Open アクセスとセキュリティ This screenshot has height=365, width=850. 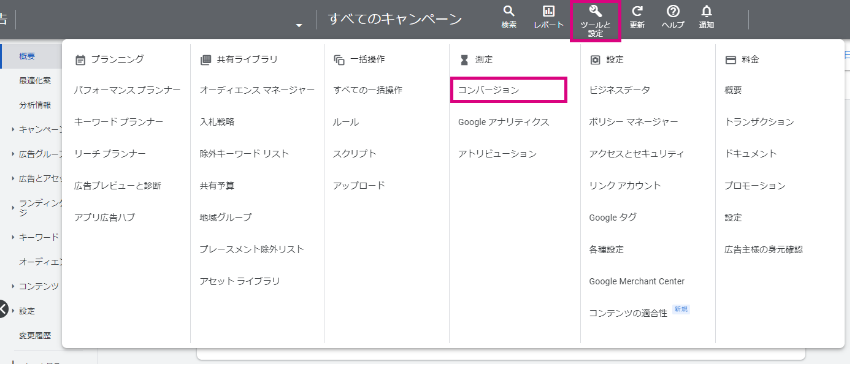click(x=637, y=154)
